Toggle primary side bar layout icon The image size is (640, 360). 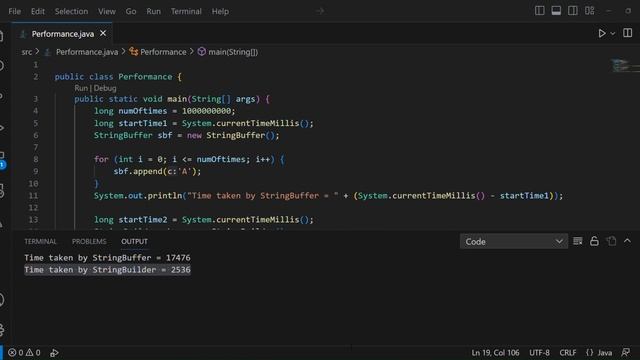point(540,11)
